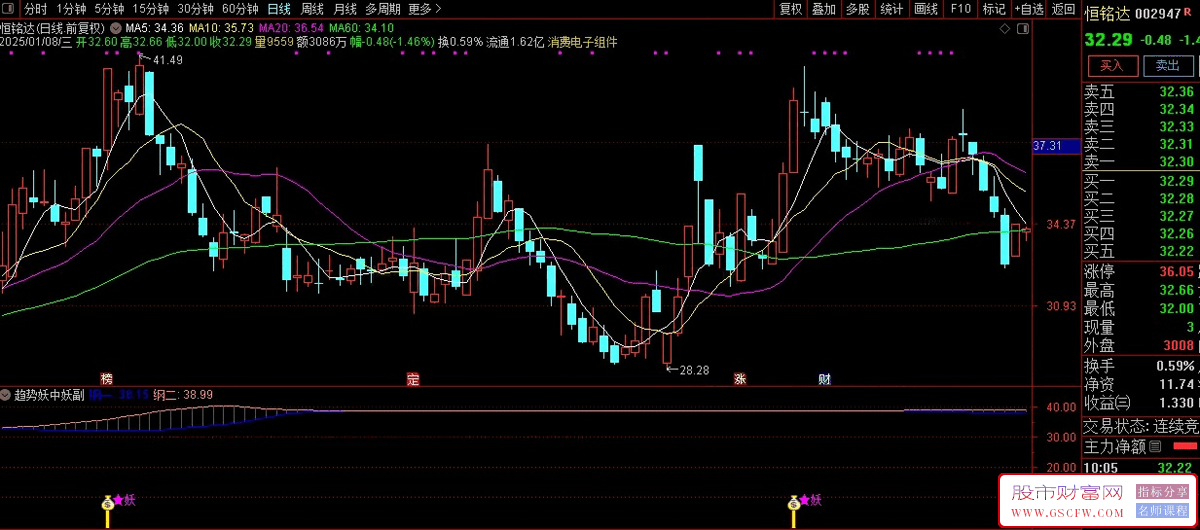The height and width of the screenshot is (530, 1200).
Task: Click the 涨停 limit price 36.05
Action: (1177, 271)
